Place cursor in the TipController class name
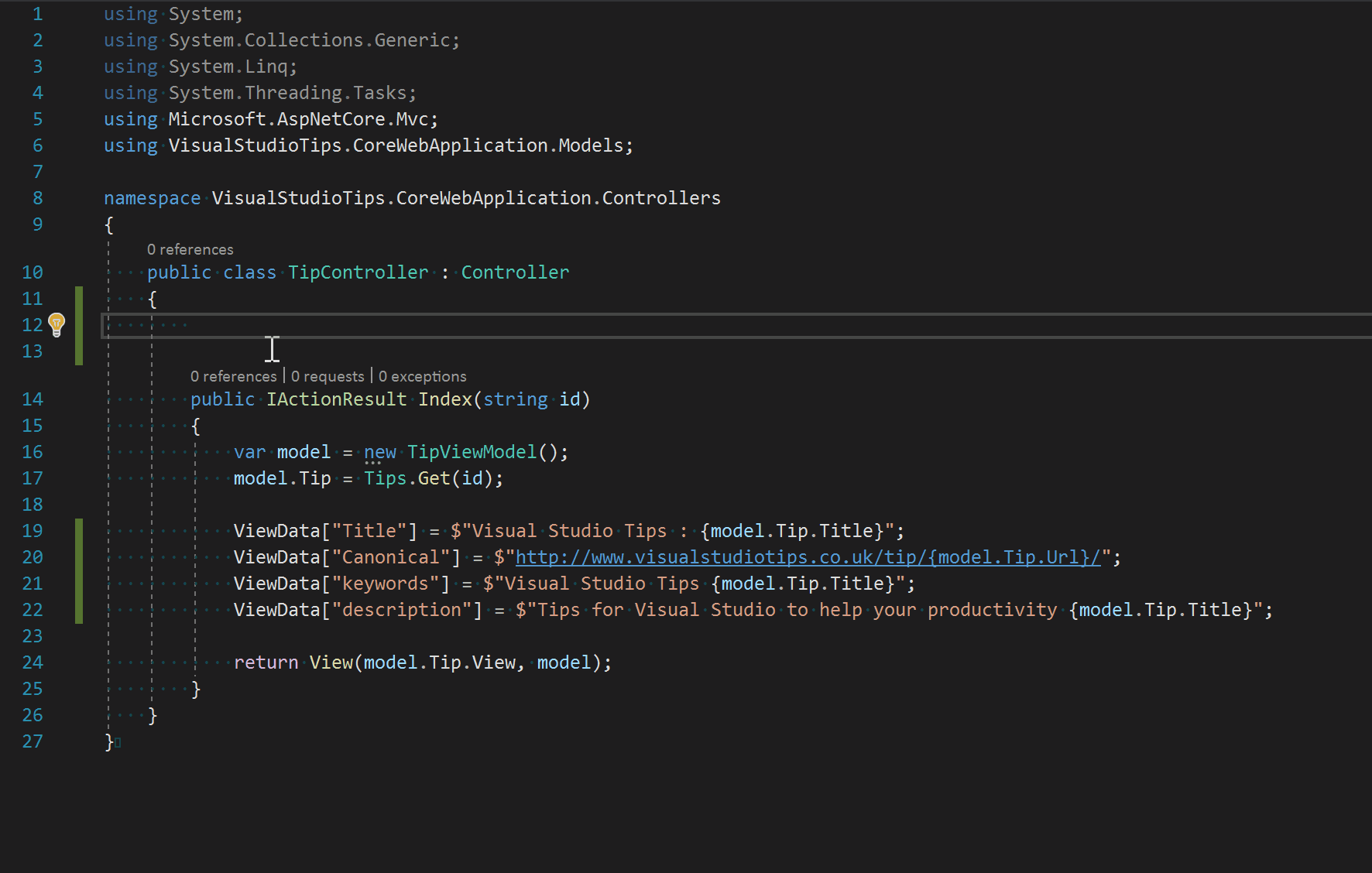 (x=358, y=272)
